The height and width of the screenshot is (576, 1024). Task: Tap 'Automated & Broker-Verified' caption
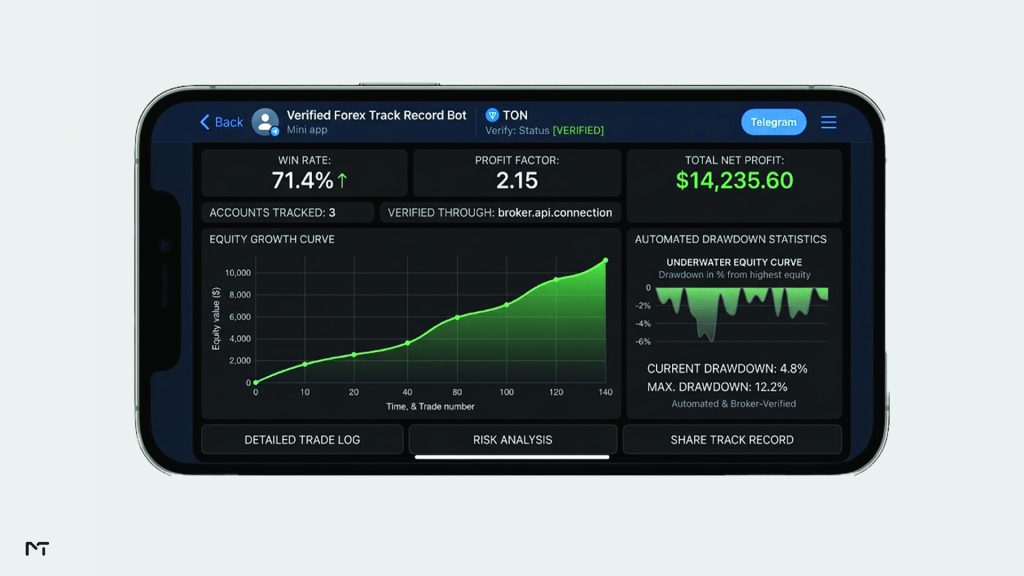click(733, 404)
